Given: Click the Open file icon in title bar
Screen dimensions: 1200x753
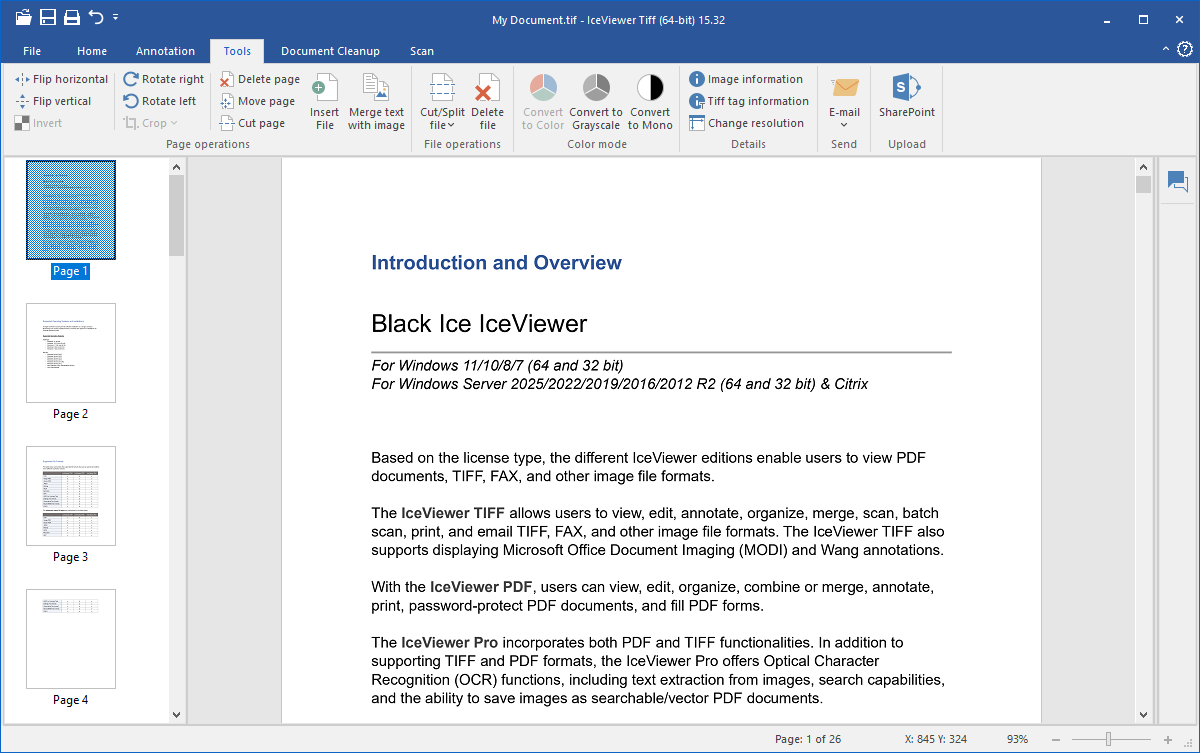Looking at the screenshot, I should click(23, 17).
